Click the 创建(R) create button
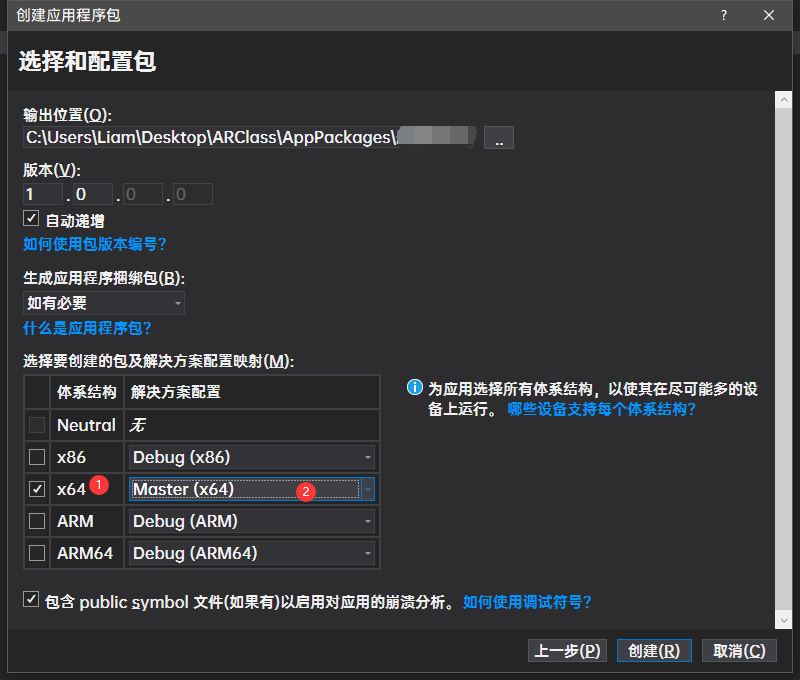This screenshot has width=800, height=680. click(x=653, y=650)
